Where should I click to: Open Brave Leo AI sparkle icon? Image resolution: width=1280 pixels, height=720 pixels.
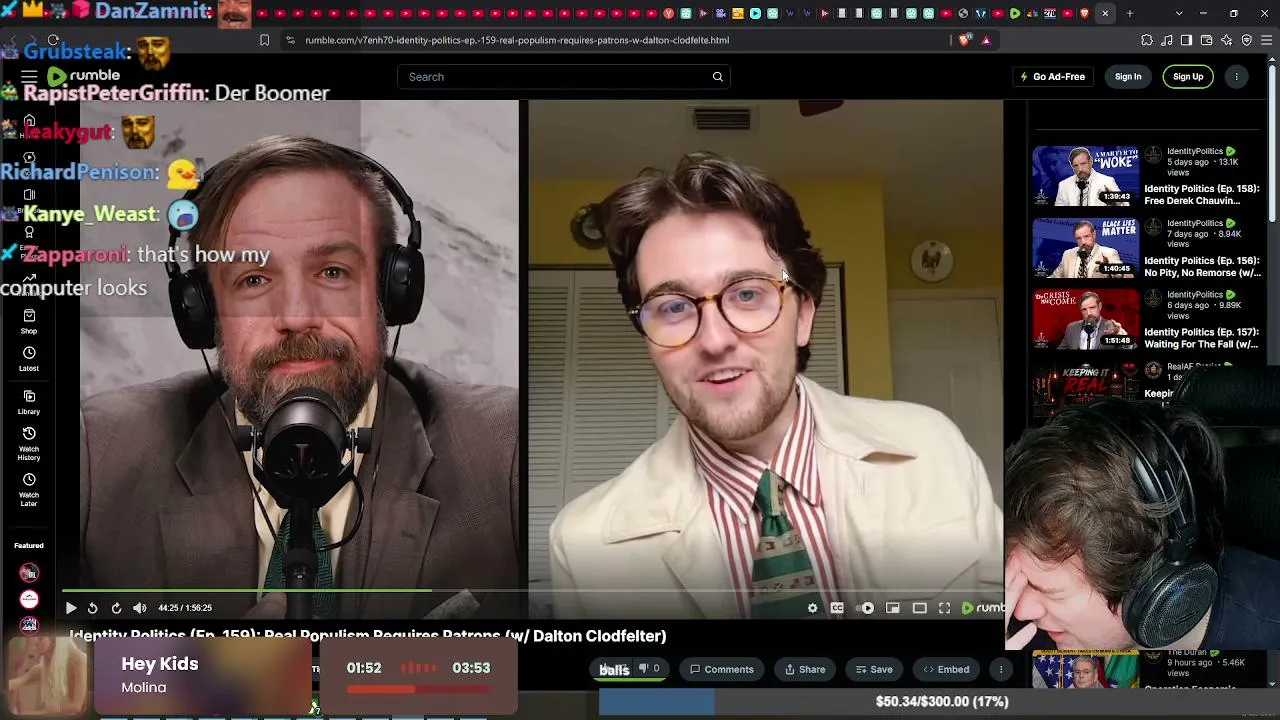[x=1227, y=40]
